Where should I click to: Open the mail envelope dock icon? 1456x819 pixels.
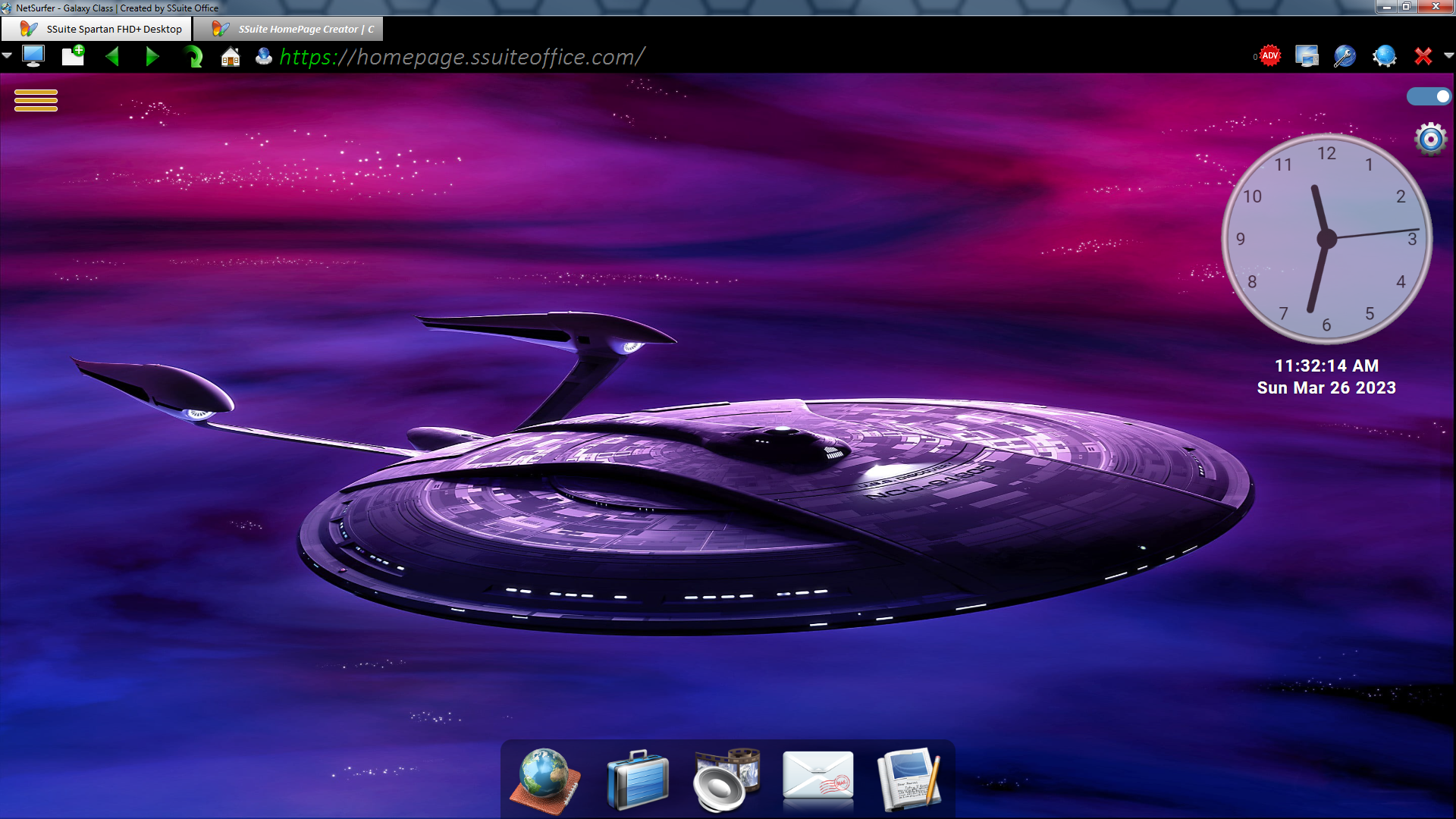pos(817,777)
